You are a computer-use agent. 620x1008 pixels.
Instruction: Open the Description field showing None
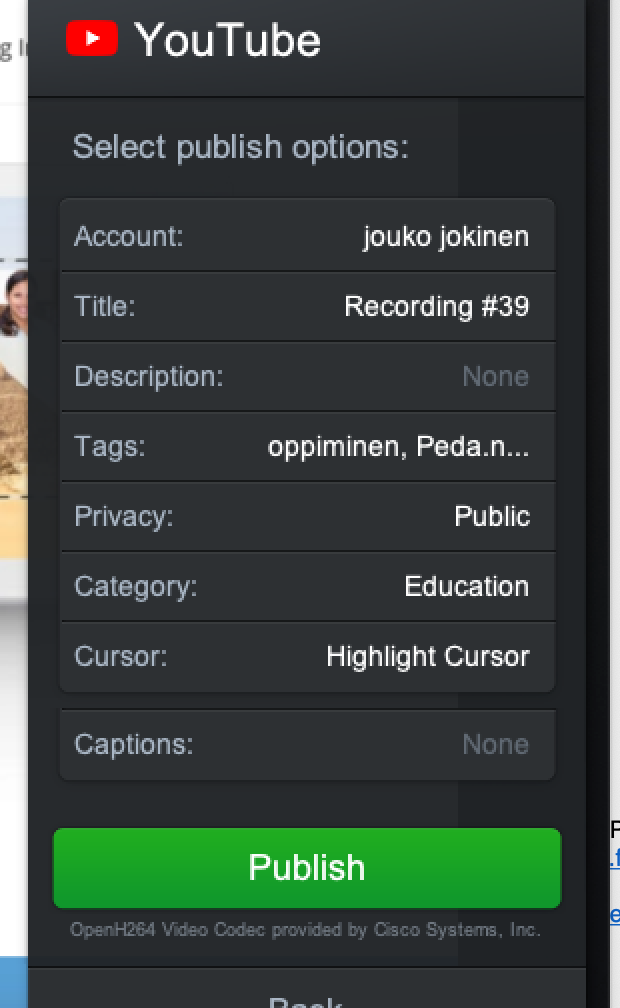pyautogui.click(x=495, y=376)
